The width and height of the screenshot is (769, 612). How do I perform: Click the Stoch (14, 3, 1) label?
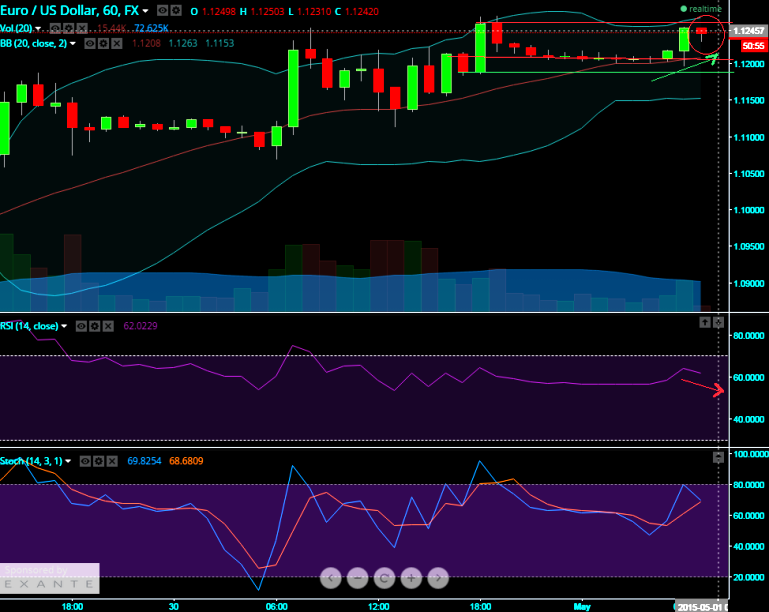click(31, 461)
